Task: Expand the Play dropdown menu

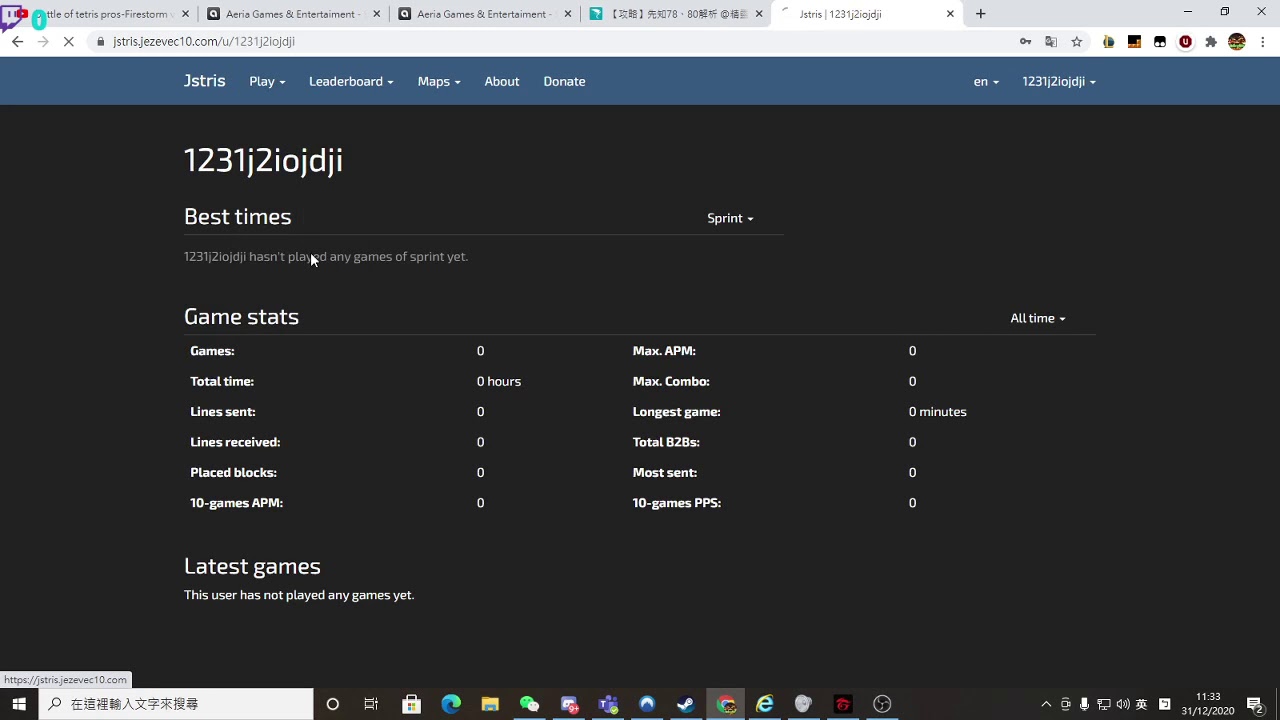Action: coord(267,81)
